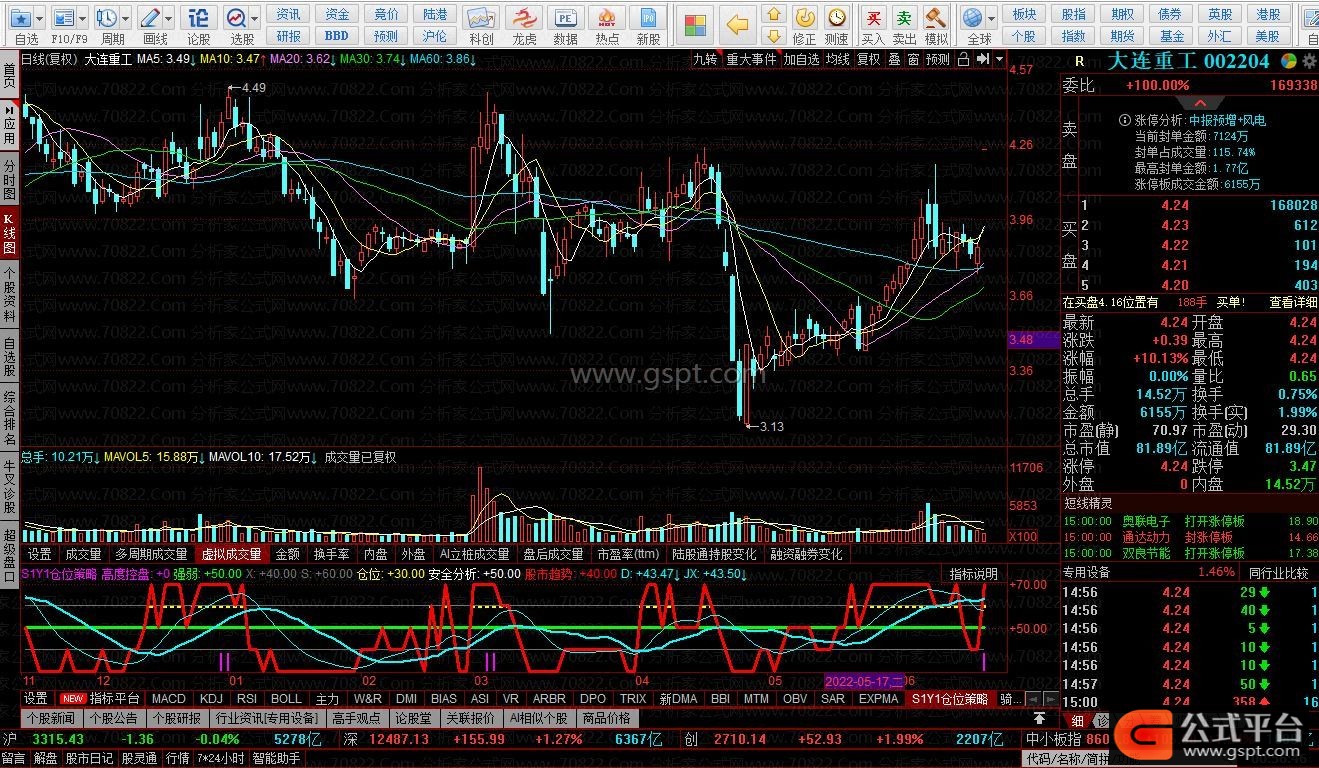Image resolution: width=1319 pixels, height=768 pixels.
Task: Open the 模拟 simulated trading gavel icon
Action: pos(936,17)
